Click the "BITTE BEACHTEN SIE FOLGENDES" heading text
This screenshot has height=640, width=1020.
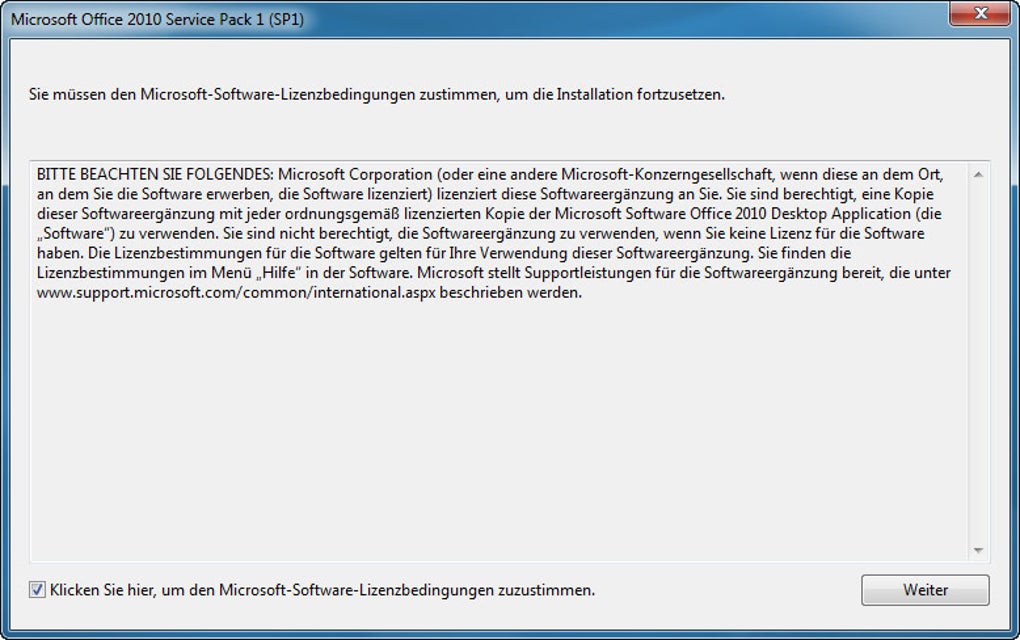tap(155, 174)
